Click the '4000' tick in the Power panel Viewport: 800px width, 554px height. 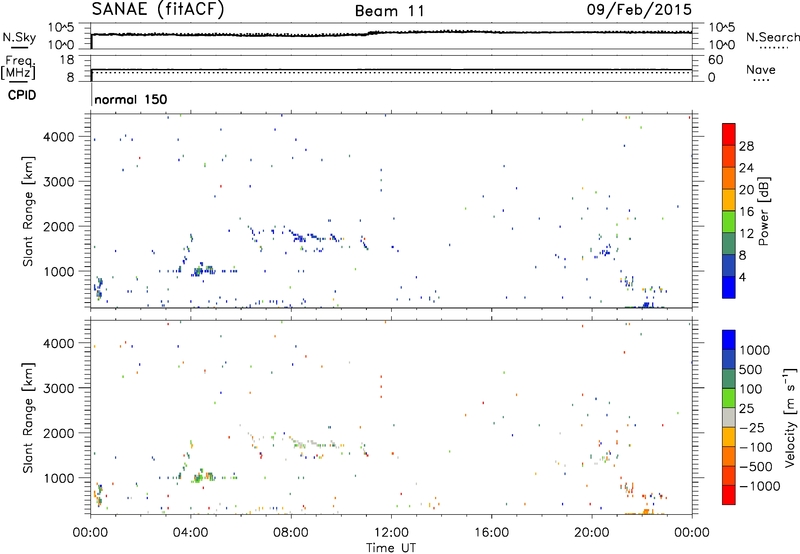point(58,137)
